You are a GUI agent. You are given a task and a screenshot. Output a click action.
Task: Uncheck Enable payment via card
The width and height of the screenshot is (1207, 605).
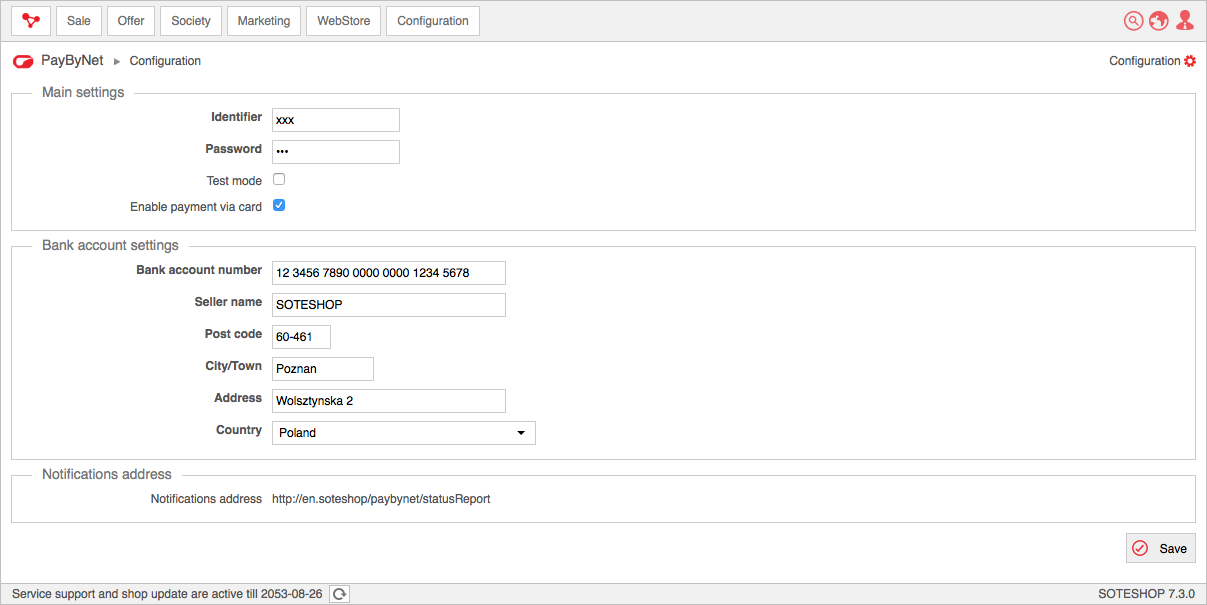click(279, 205)
